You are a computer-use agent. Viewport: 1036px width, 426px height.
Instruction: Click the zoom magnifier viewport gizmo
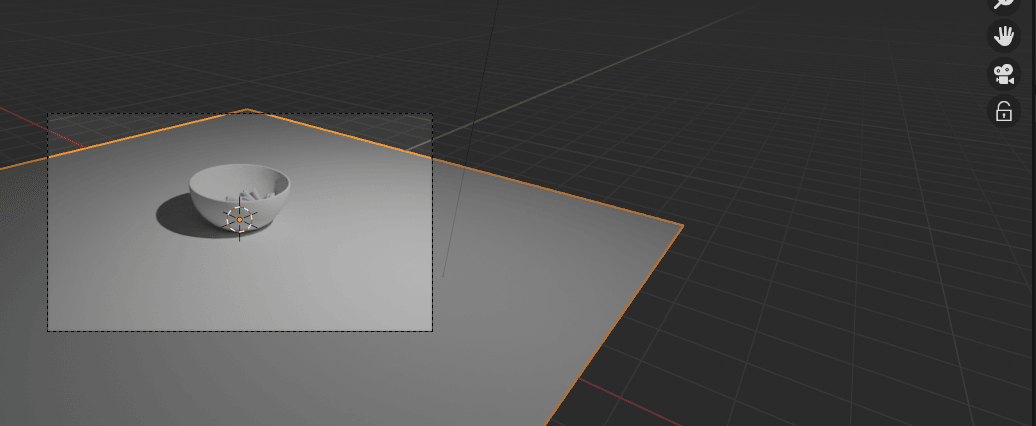pyautogui.click(x=1003, y=3)
